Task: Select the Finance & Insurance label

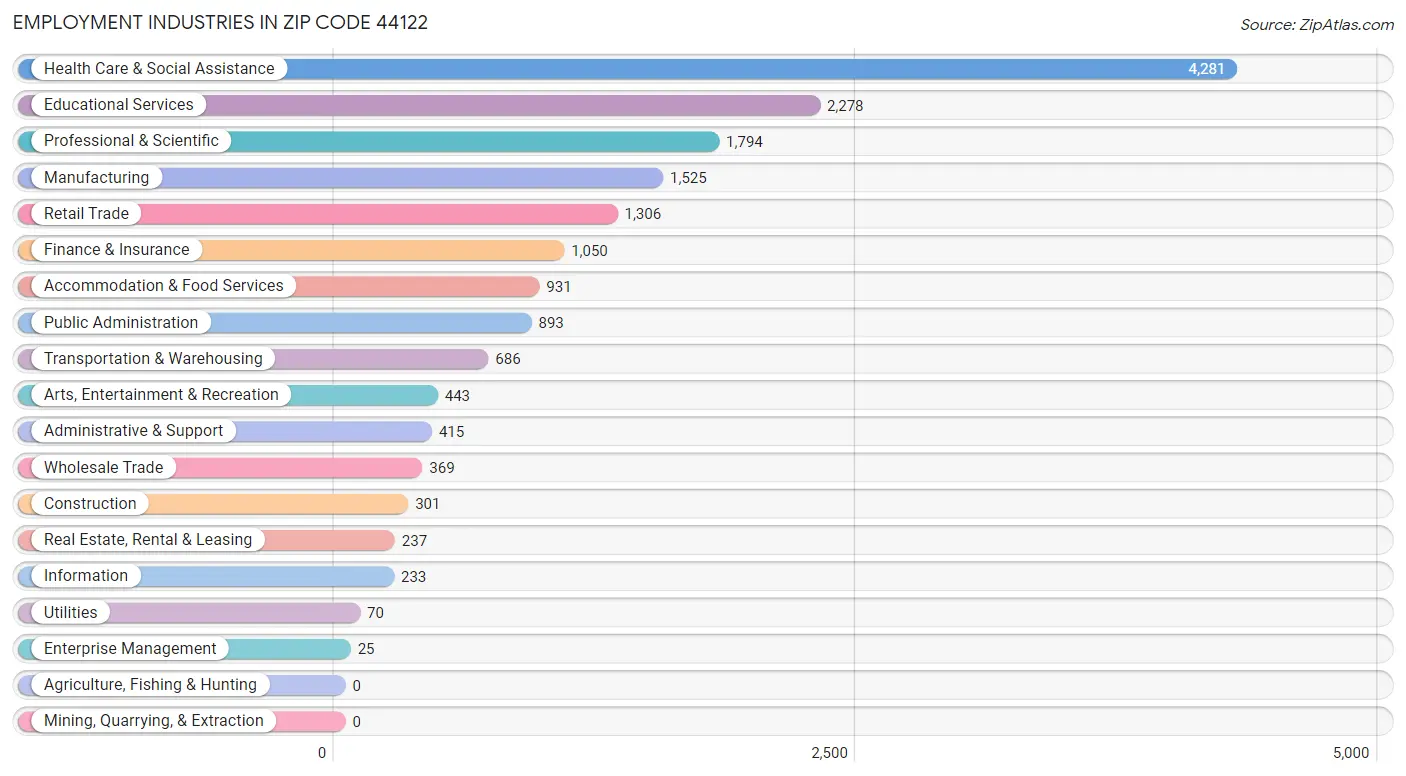Action: pyautogui.click(x=116, y=249)
